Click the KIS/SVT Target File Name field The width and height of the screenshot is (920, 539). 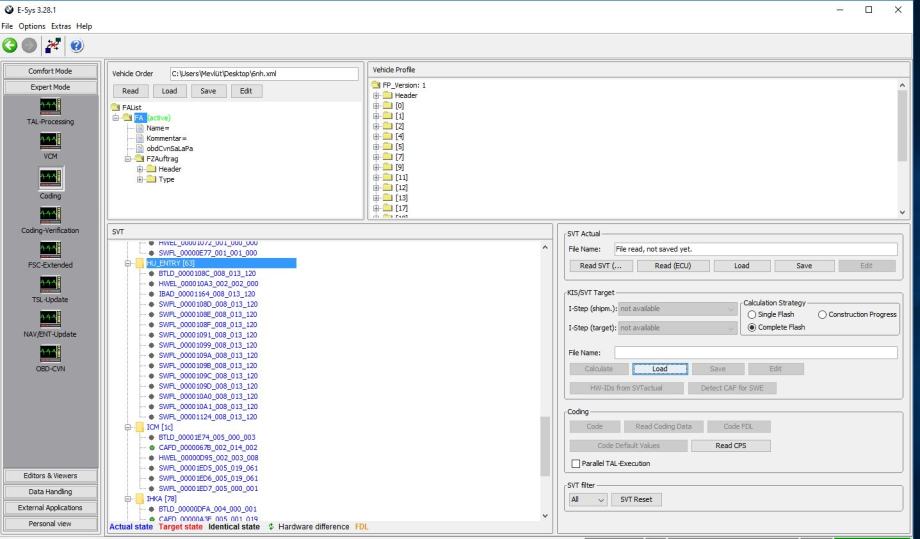point(755,352)
